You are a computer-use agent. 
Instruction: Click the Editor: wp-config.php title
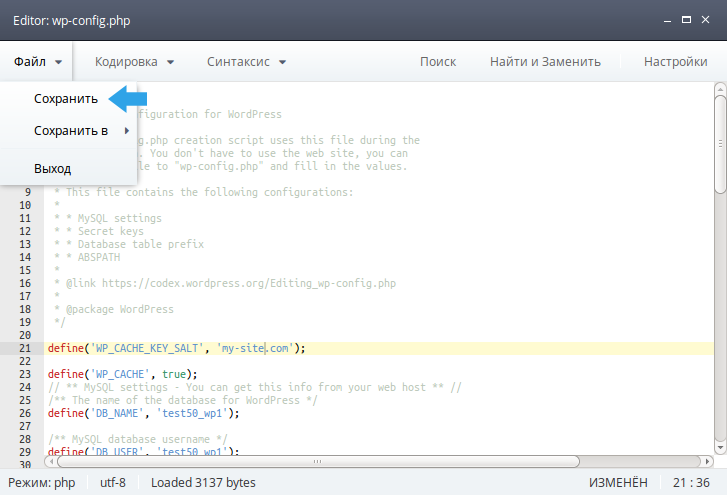[71, 20]
